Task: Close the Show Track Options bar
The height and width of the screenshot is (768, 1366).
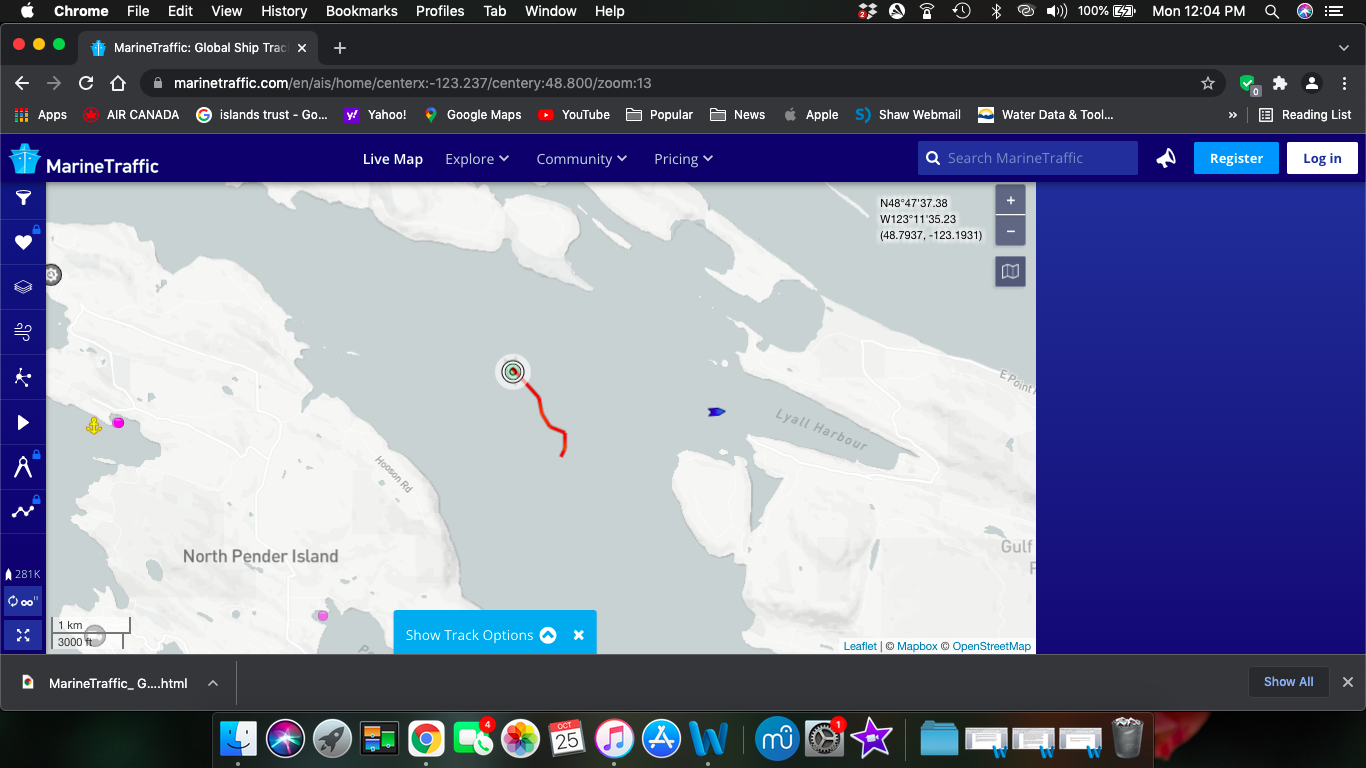Action: coord(578,635)
